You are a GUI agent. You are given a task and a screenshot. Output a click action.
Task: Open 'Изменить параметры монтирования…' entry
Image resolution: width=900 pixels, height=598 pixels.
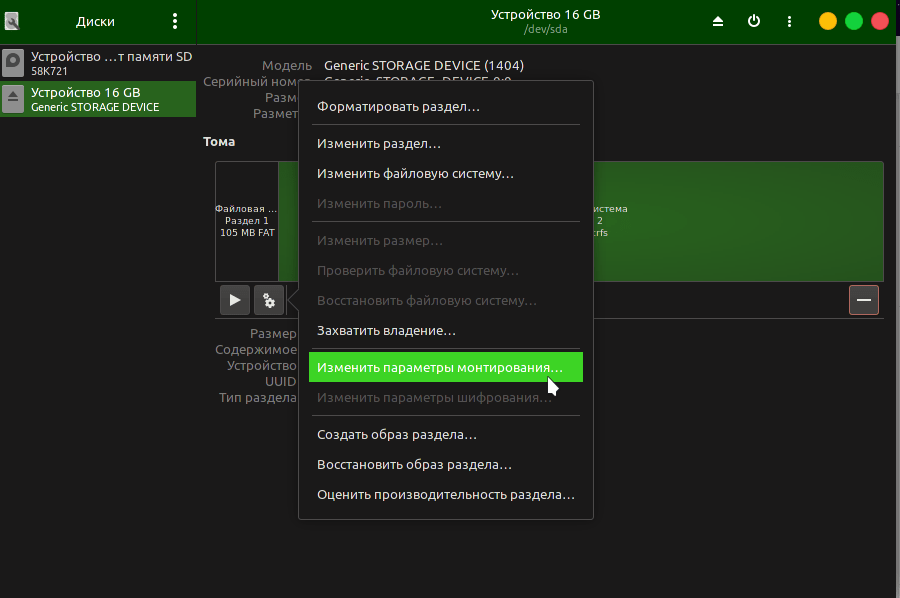[x=440, y=368]
